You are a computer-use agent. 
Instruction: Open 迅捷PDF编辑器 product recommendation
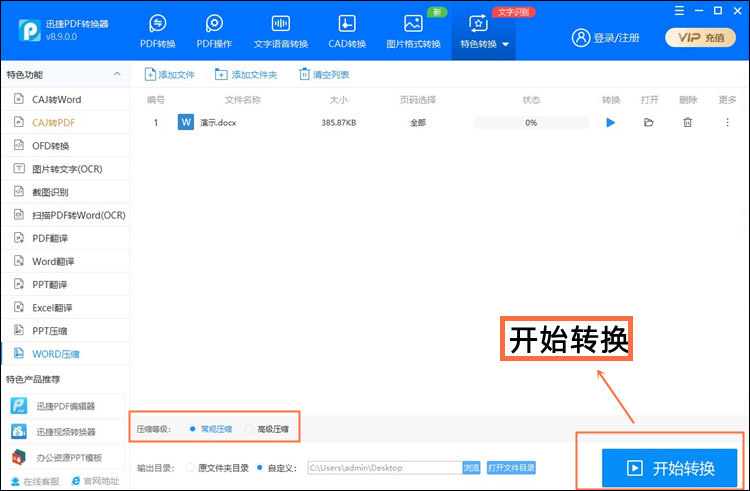pos(66,406)
